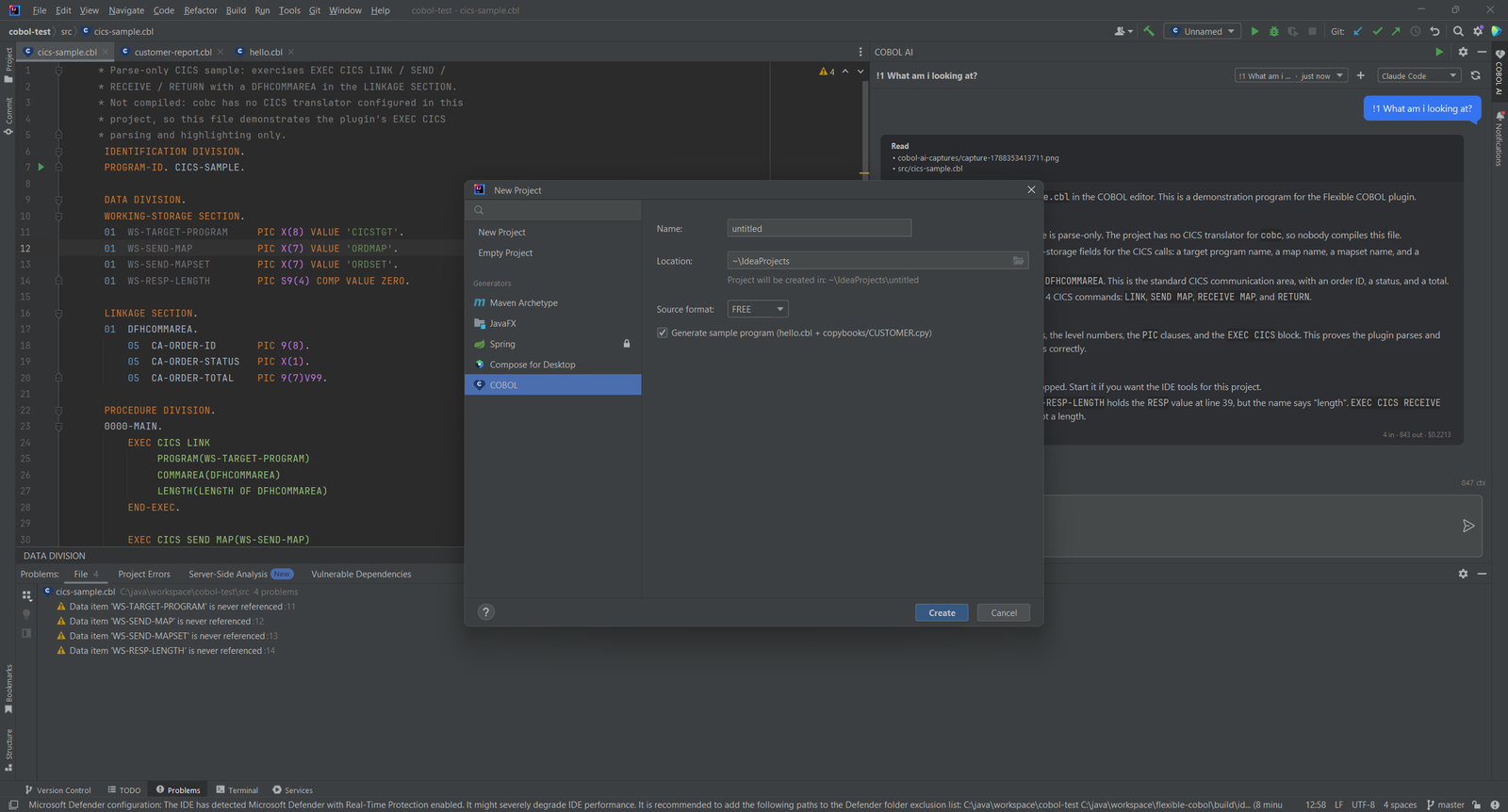Click Cancel in New Project dialog
Viewport: 1508px width, 812px height.
tap(1004, 612)
